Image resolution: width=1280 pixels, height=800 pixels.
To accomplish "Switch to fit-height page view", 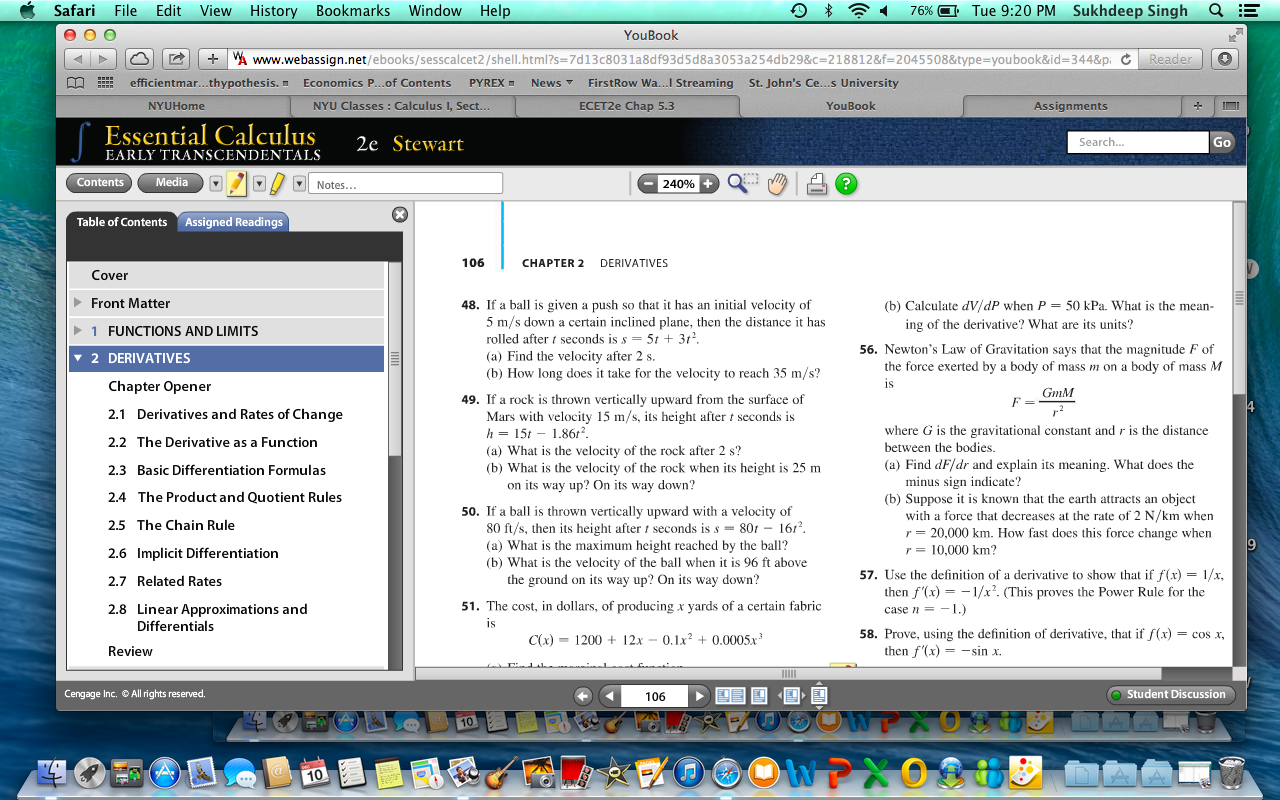I will coord(819,696).
